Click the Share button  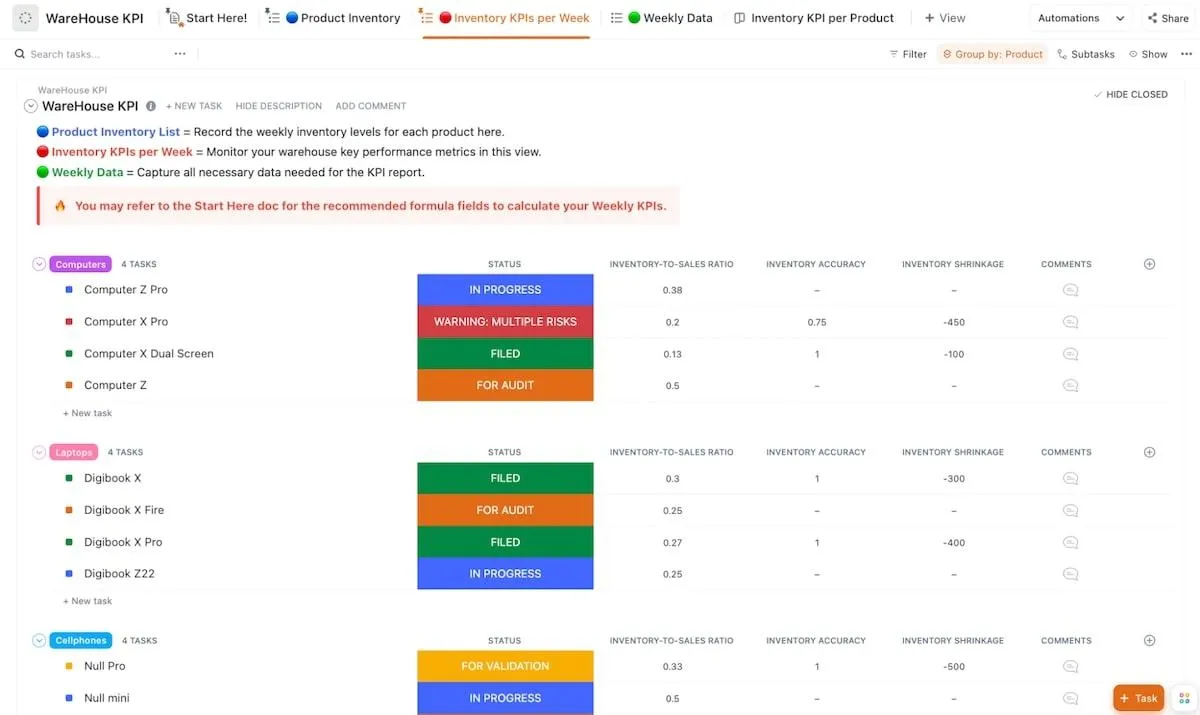(1167, 18)
